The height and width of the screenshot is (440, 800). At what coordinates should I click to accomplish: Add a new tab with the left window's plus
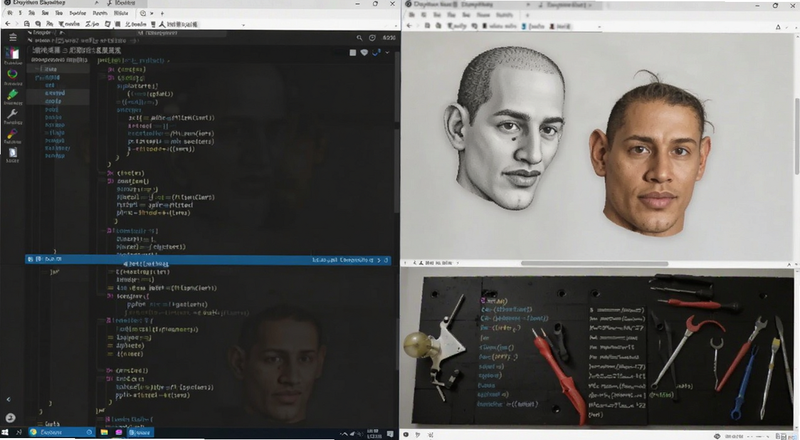tap(162, 13)
